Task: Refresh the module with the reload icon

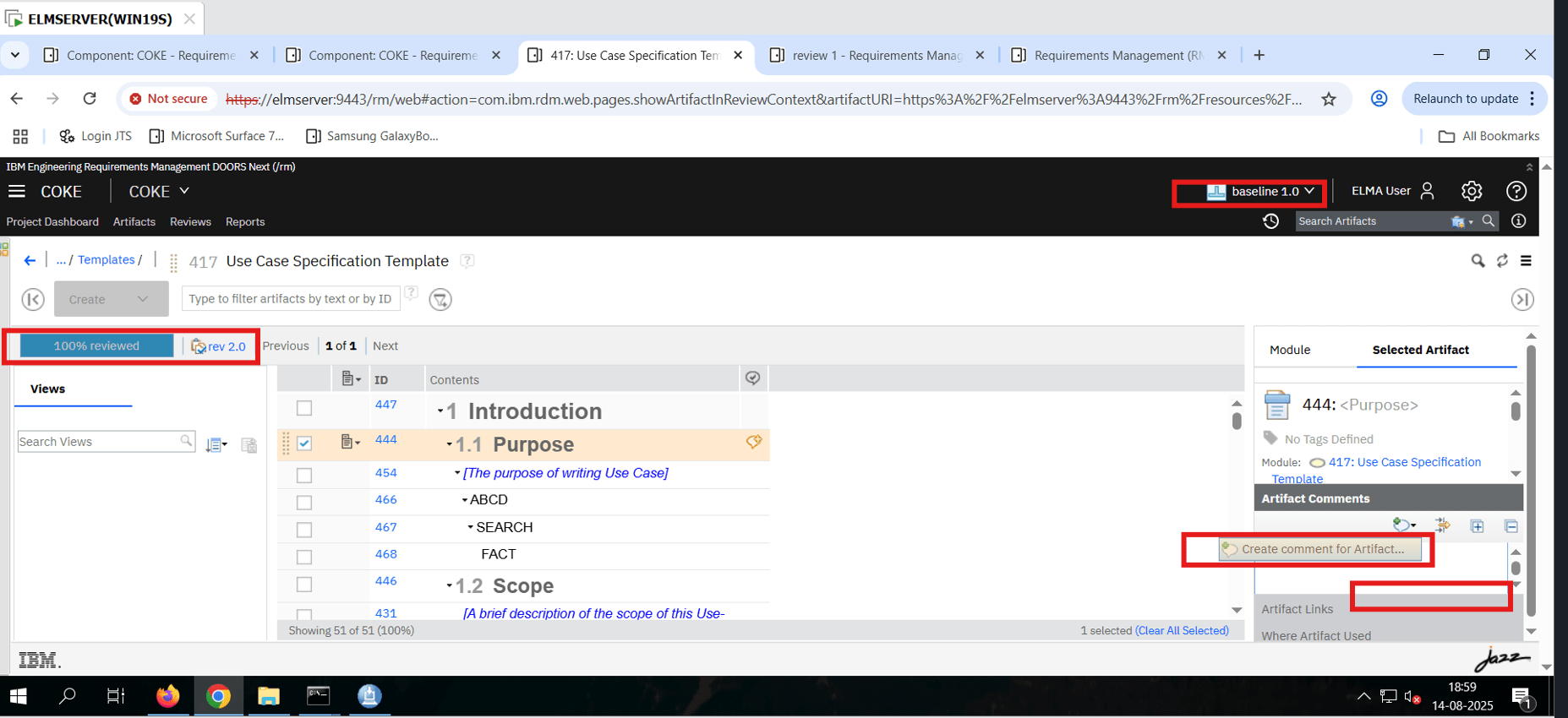Action: tap(1502, 261)
